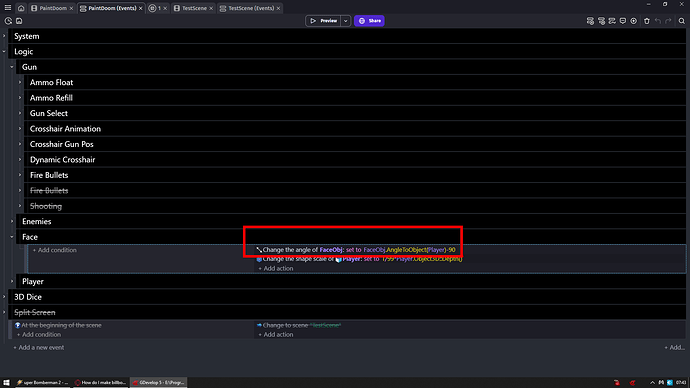
Task: Select the Change the shape scale of Player action
Action: 359,259
